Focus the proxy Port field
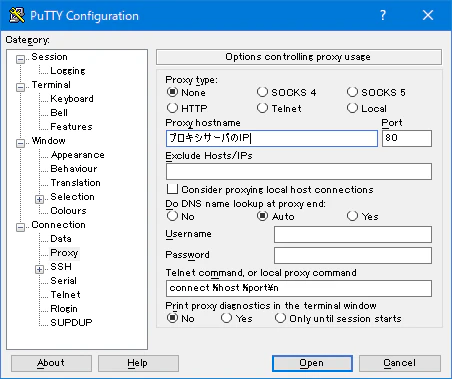Screen dimensions: 452x379 pos(407,138)
